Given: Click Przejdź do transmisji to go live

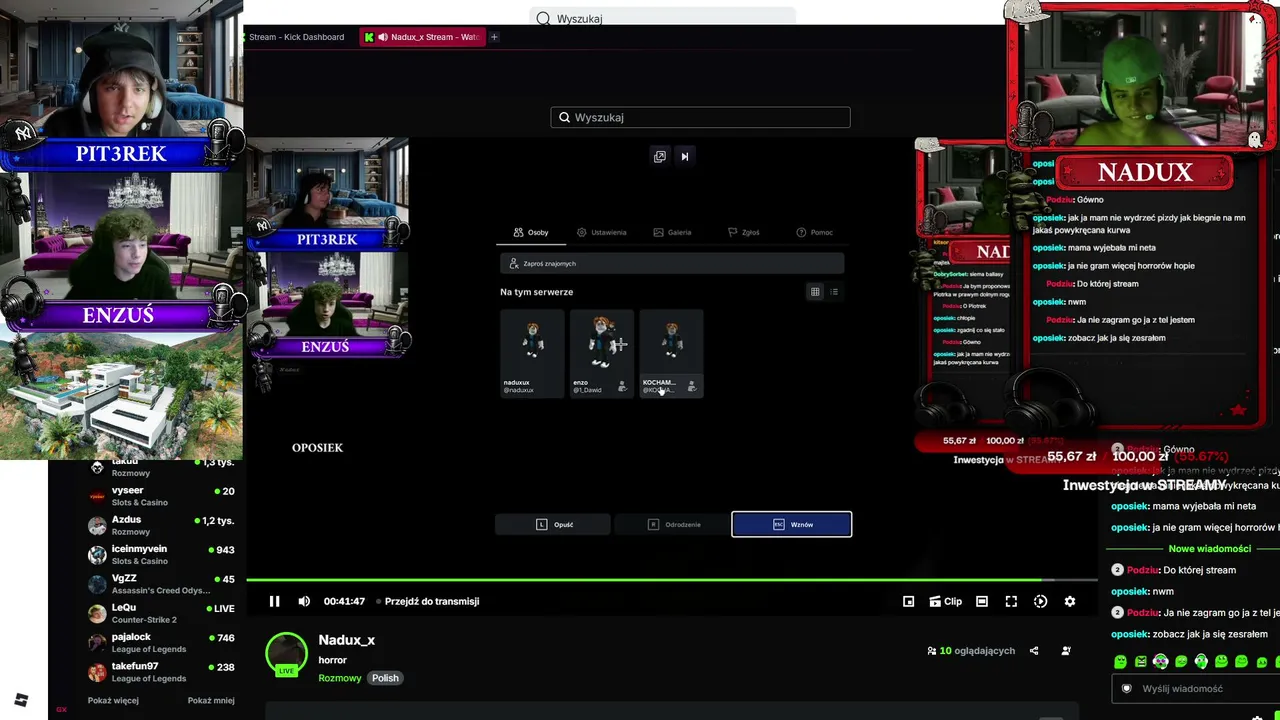Looking at the screenshot, I should point(432,601).
